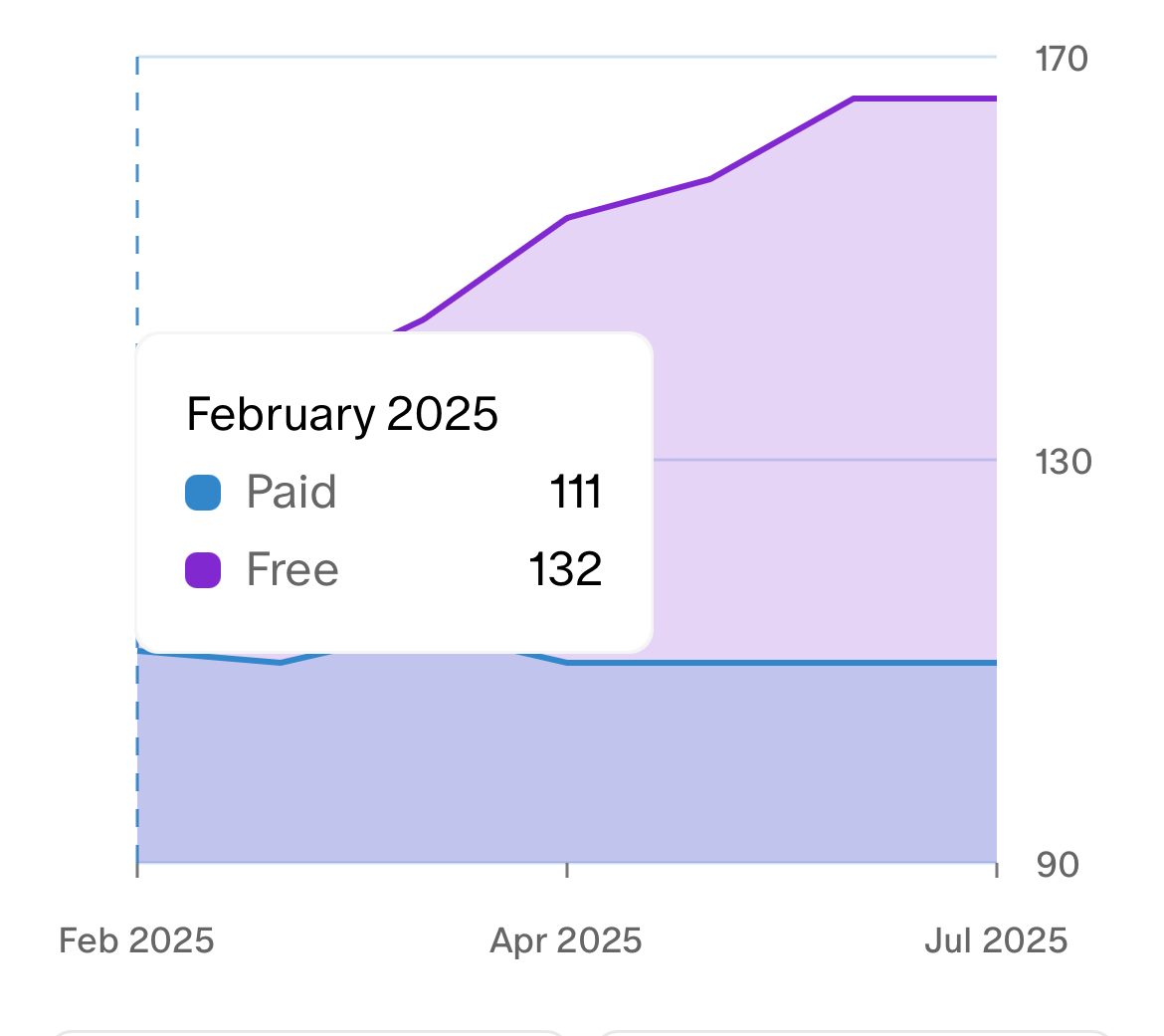This screenshot has height=1036, width=1164.
Task: Click the 170 y-axis label
Action: point(1062,59)
